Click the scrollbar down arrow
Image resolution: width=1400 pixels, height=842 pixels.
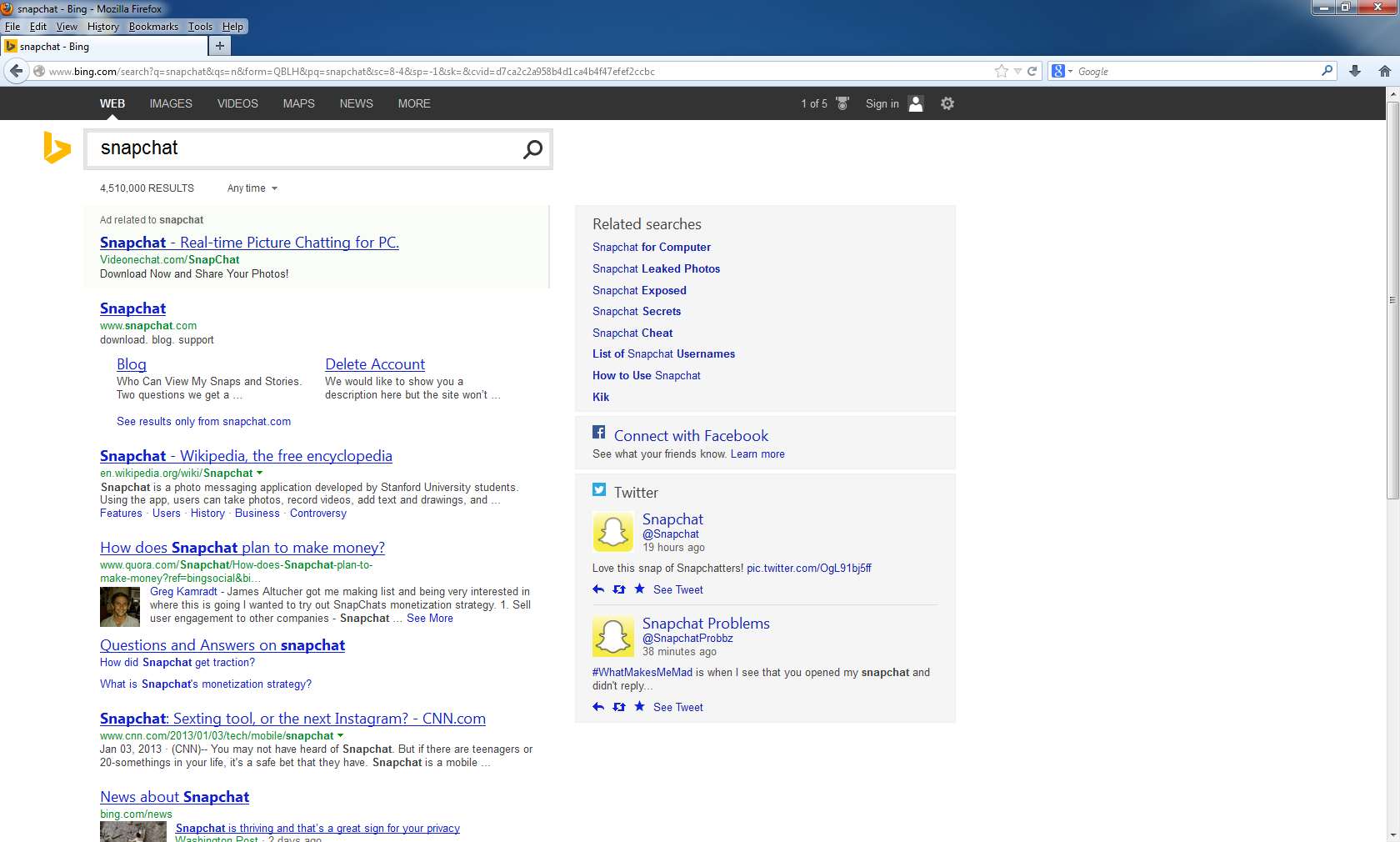coord(1392,834)
